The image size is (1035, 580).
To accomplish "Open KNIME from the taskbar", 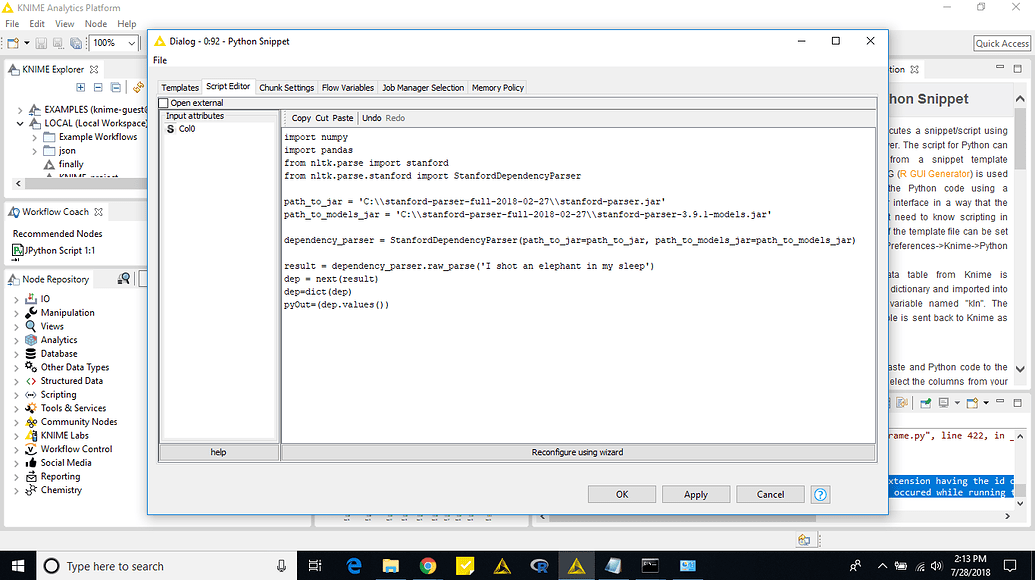I will coord(575,565).
